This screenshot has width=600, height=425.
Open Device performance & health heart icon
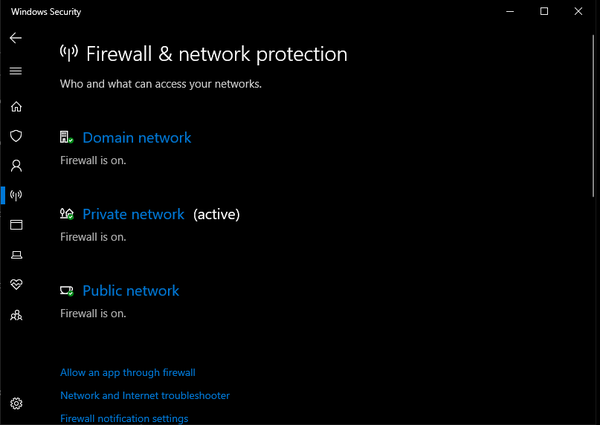[16, 285]
